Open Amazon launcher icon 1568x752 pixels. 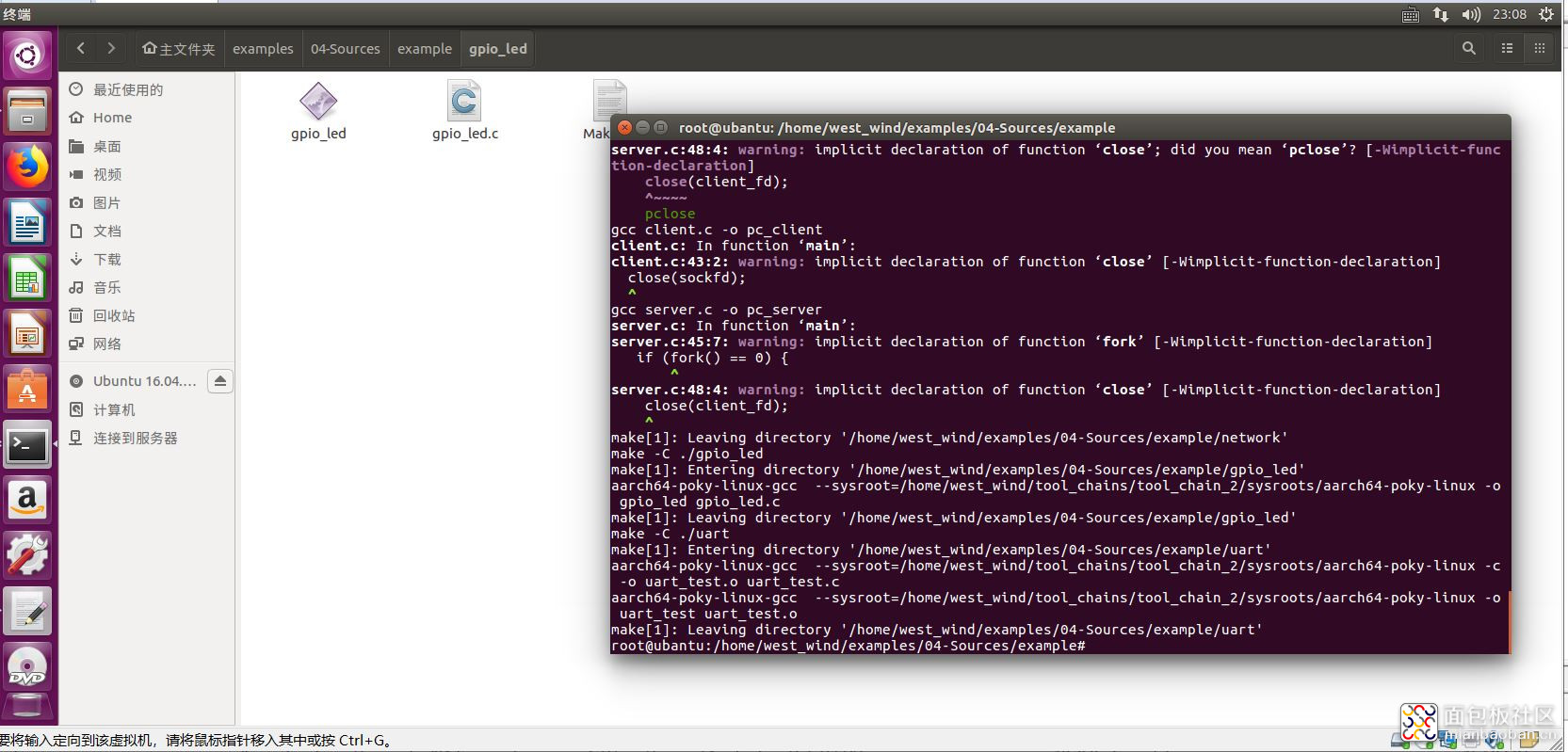tap(27, 500)
